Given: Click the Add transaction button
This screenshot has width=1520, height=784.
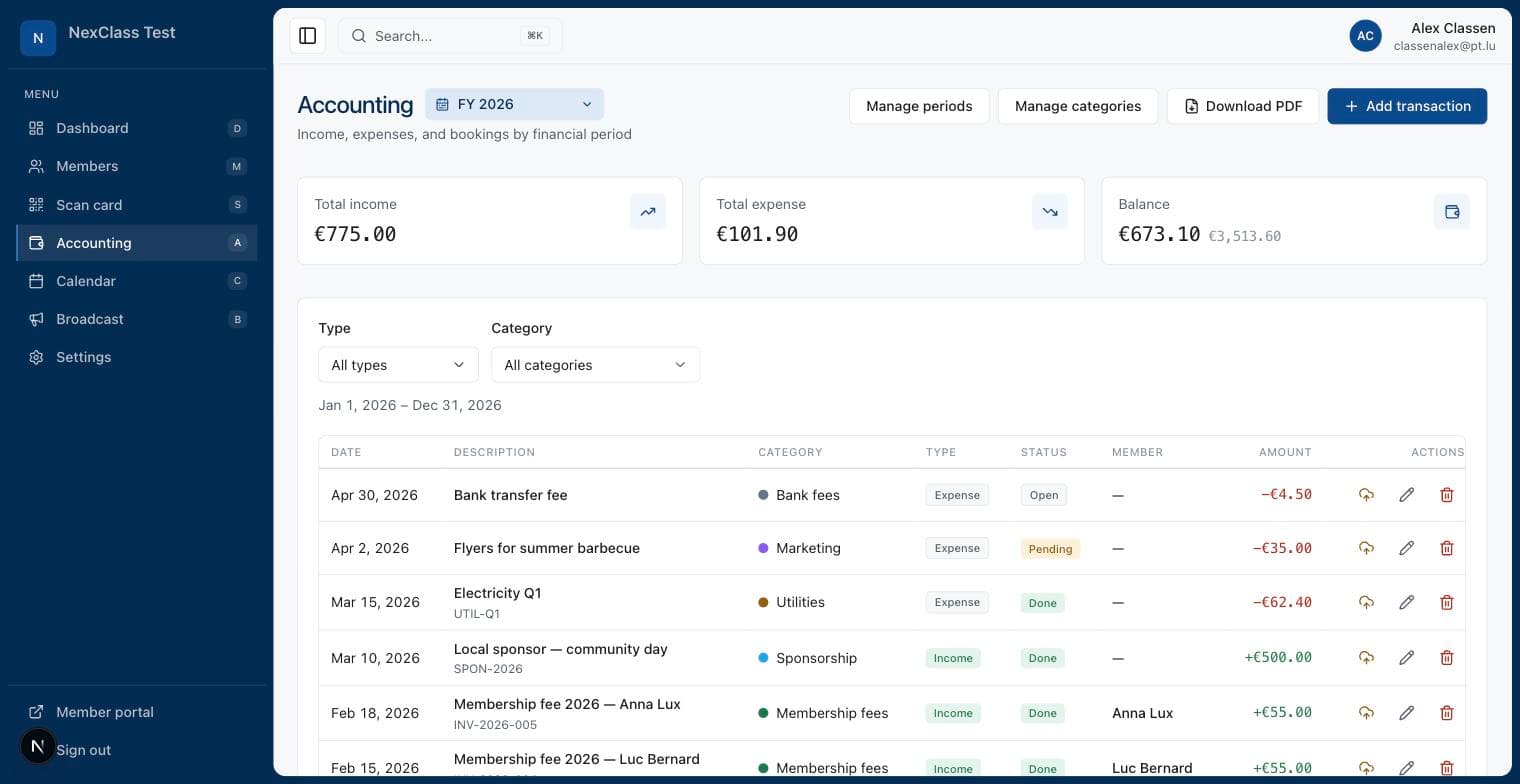Looking at the screenshot, I should point(1407,106).
